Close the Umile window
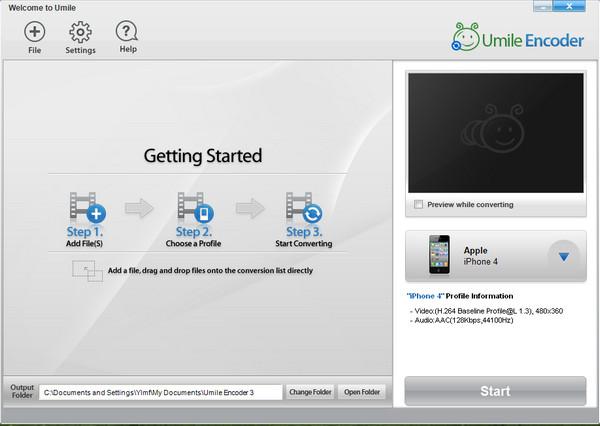 (x=569, y=6)
